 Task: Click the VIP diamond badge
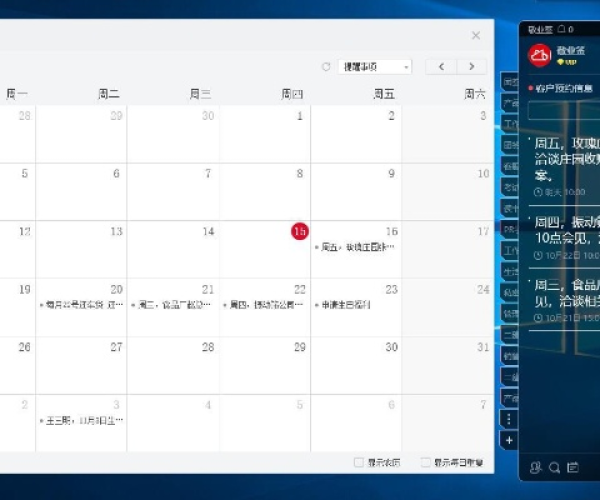click(567, 62)
